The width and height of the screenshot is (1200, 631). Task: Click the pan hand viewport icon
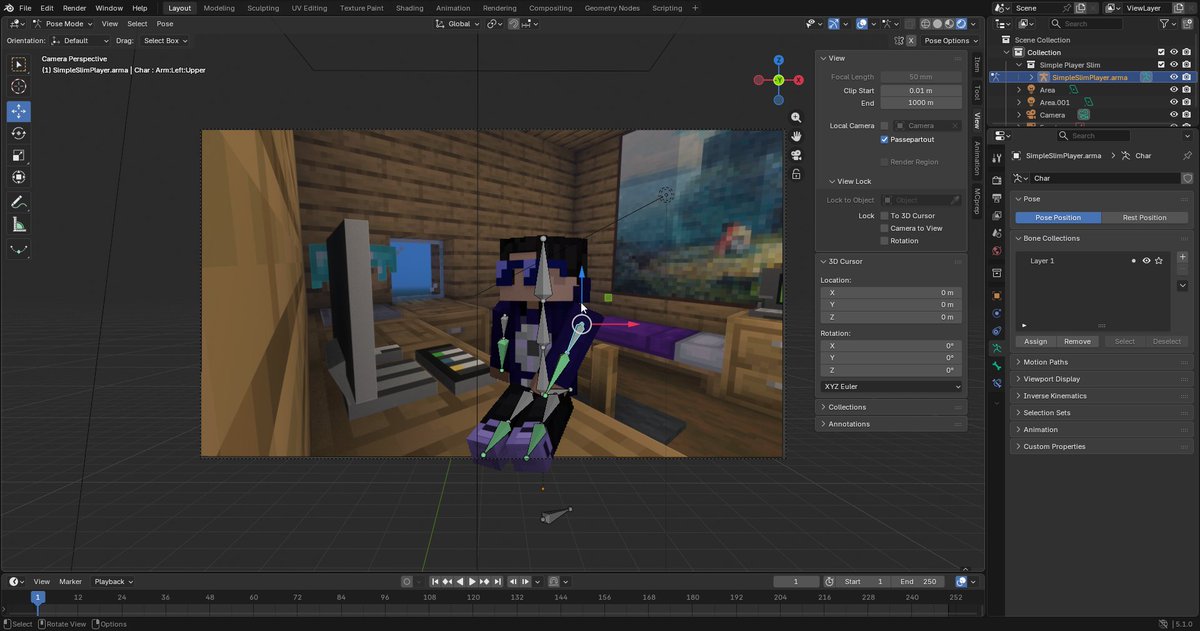[796, 136]
